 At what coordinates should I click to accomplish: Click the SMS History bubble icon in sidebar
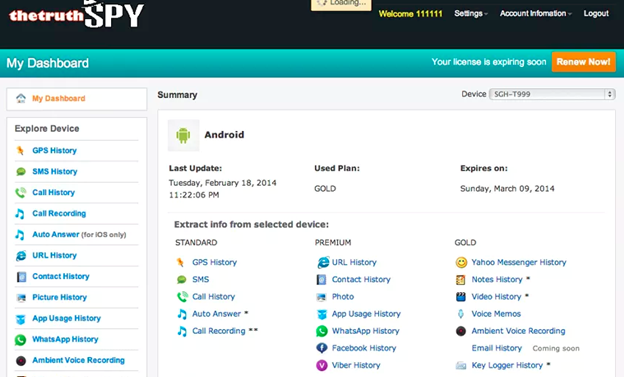pyautogui.click(x=21, y=172)
